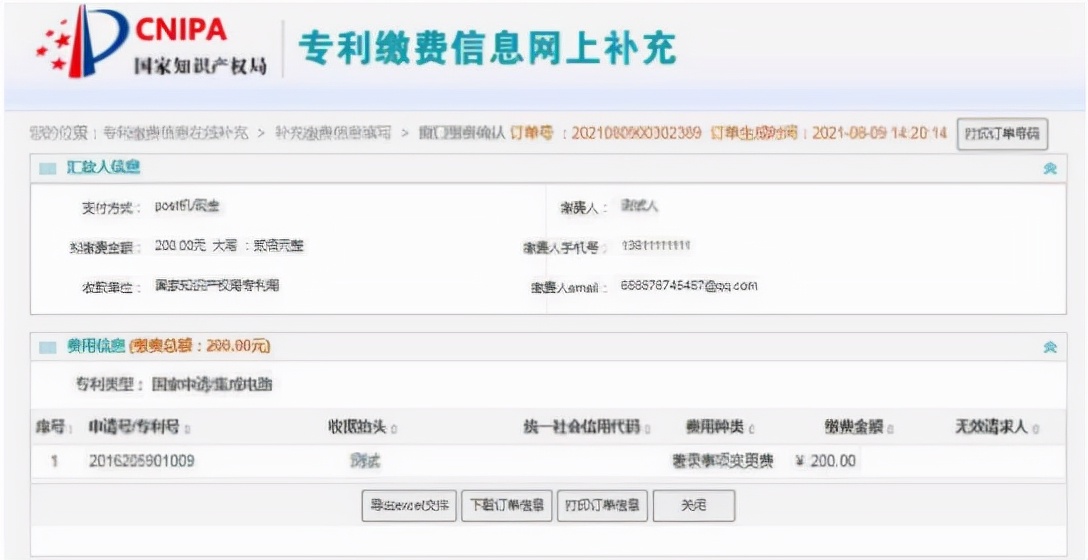Sort by the 申请号/专利号 column

[x=139, y=427]
